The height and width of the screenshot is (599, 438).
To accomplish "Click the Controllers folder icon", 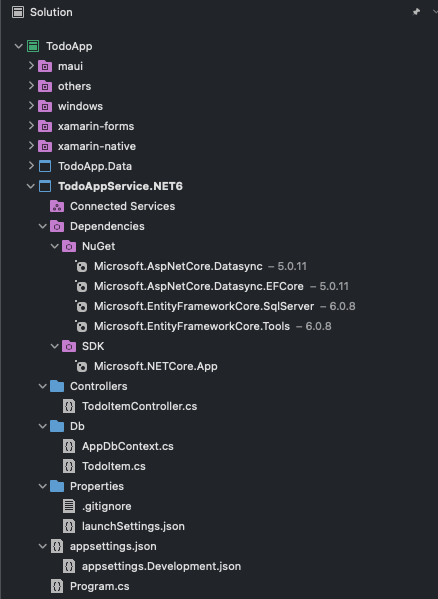I will pos(57,386).
